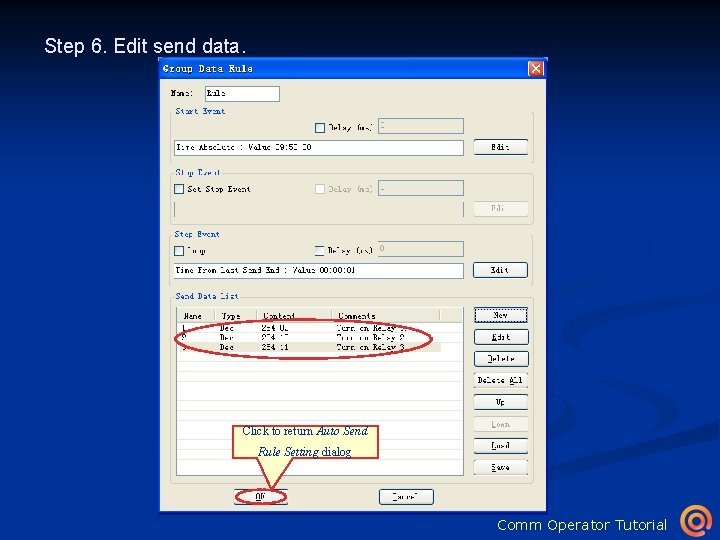Click the Step Event delay value field
Screen dimensions: 720x540
pyautogui.click(x=421, y=249)
